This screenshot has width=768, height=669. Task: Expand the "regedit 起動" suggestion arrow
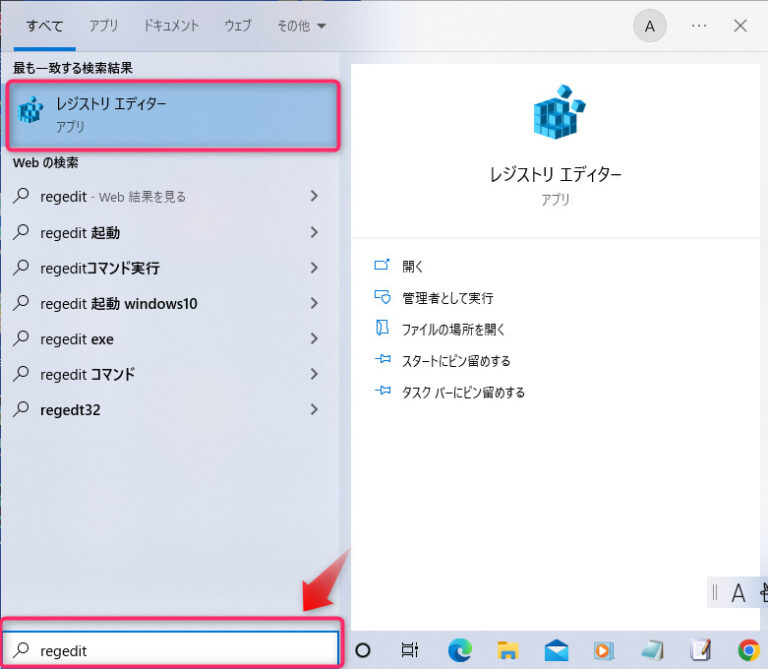coord(314,232)
